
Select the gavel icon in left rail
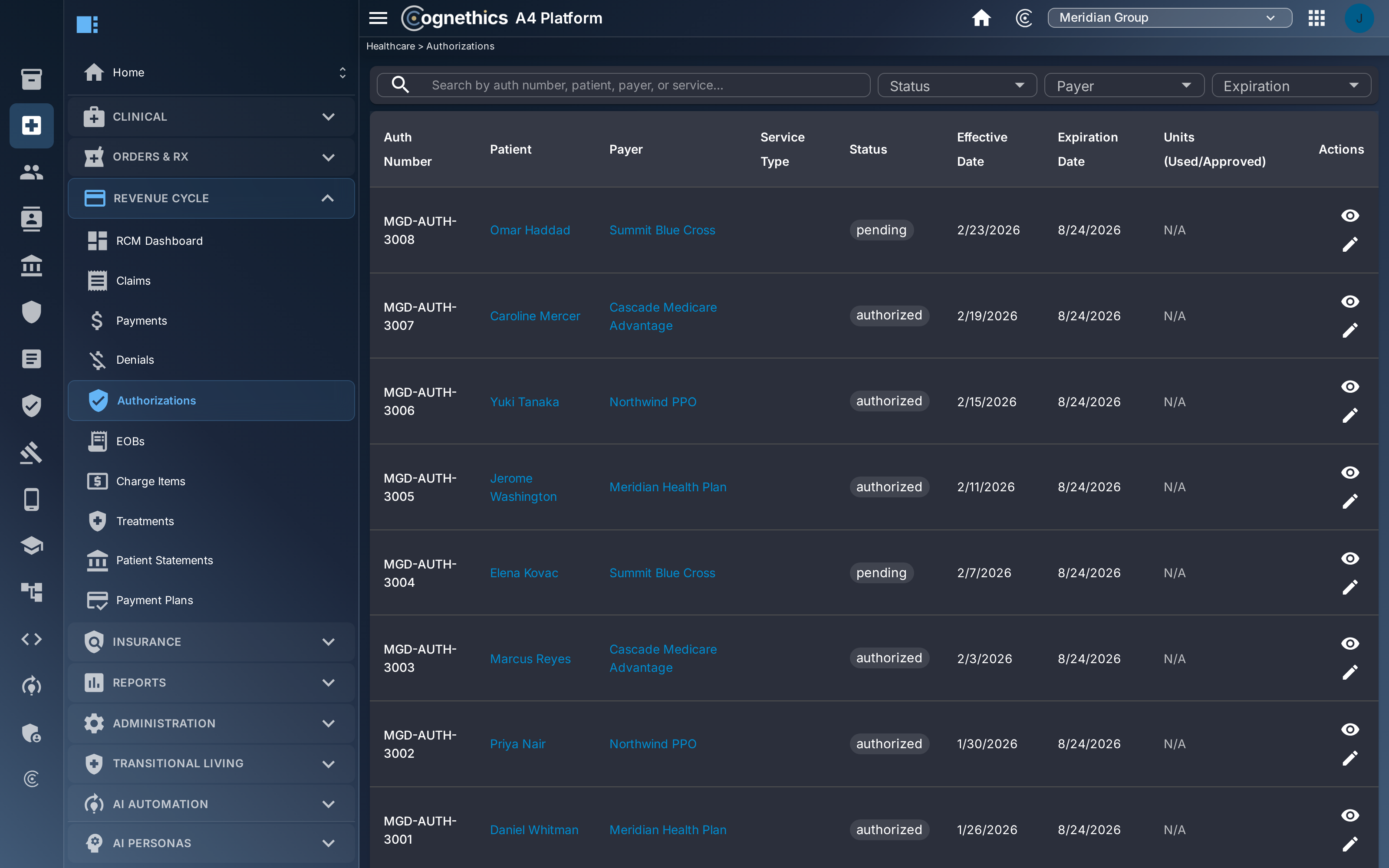point(32,452)
